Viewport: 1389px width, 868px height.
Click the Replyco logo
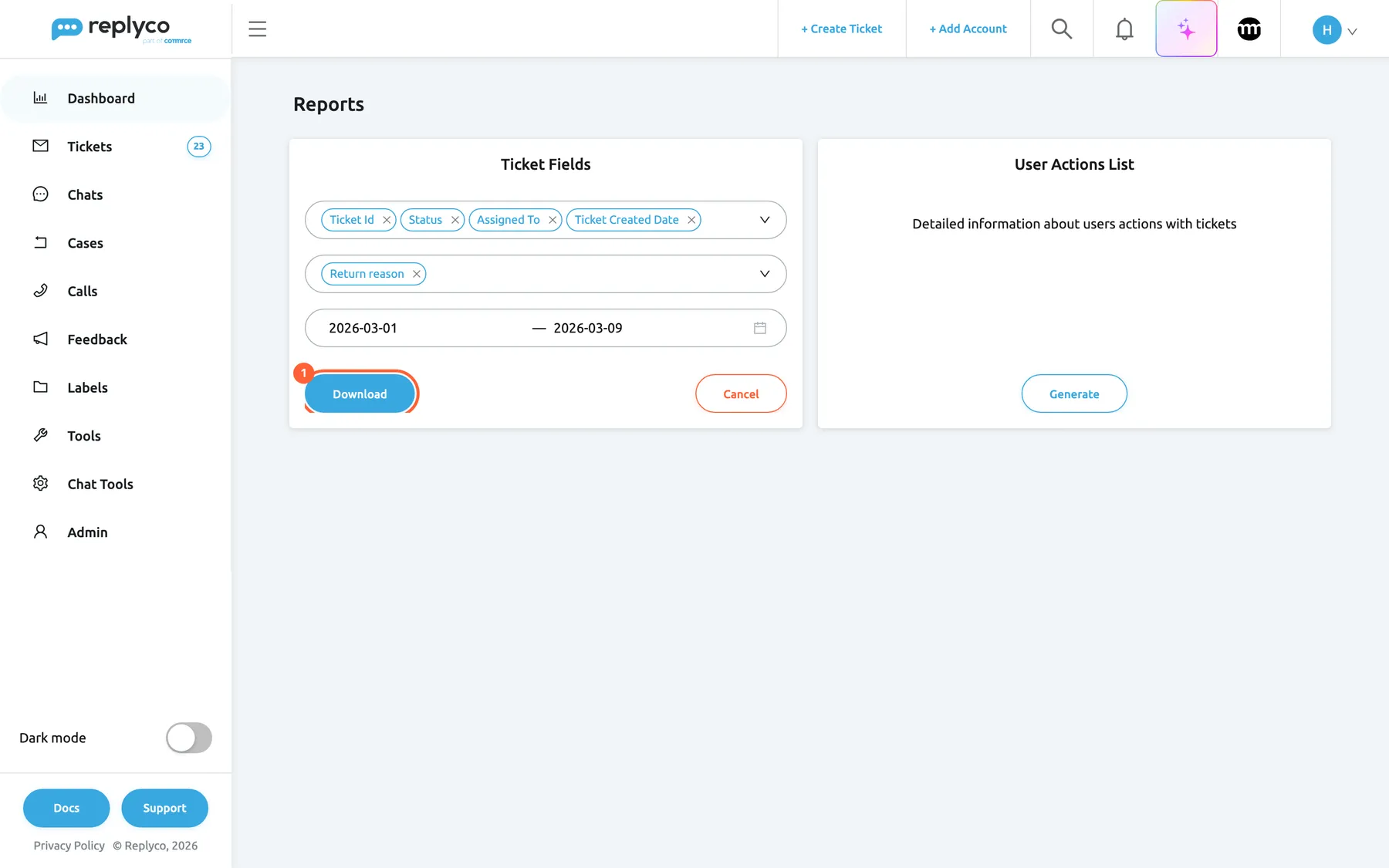click(x=121, y=29)
